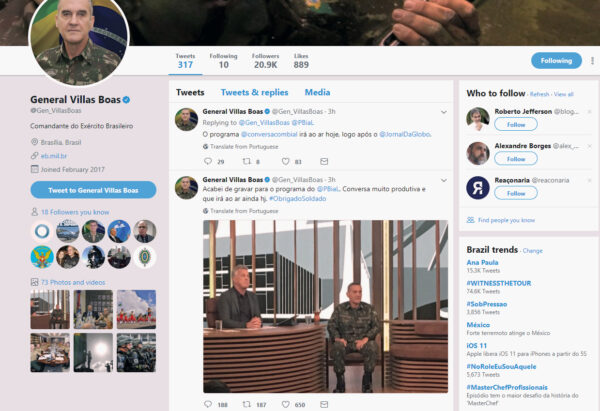Send first tweet via direct message
The height and width of the screenshot is (411, 600).
324,161
